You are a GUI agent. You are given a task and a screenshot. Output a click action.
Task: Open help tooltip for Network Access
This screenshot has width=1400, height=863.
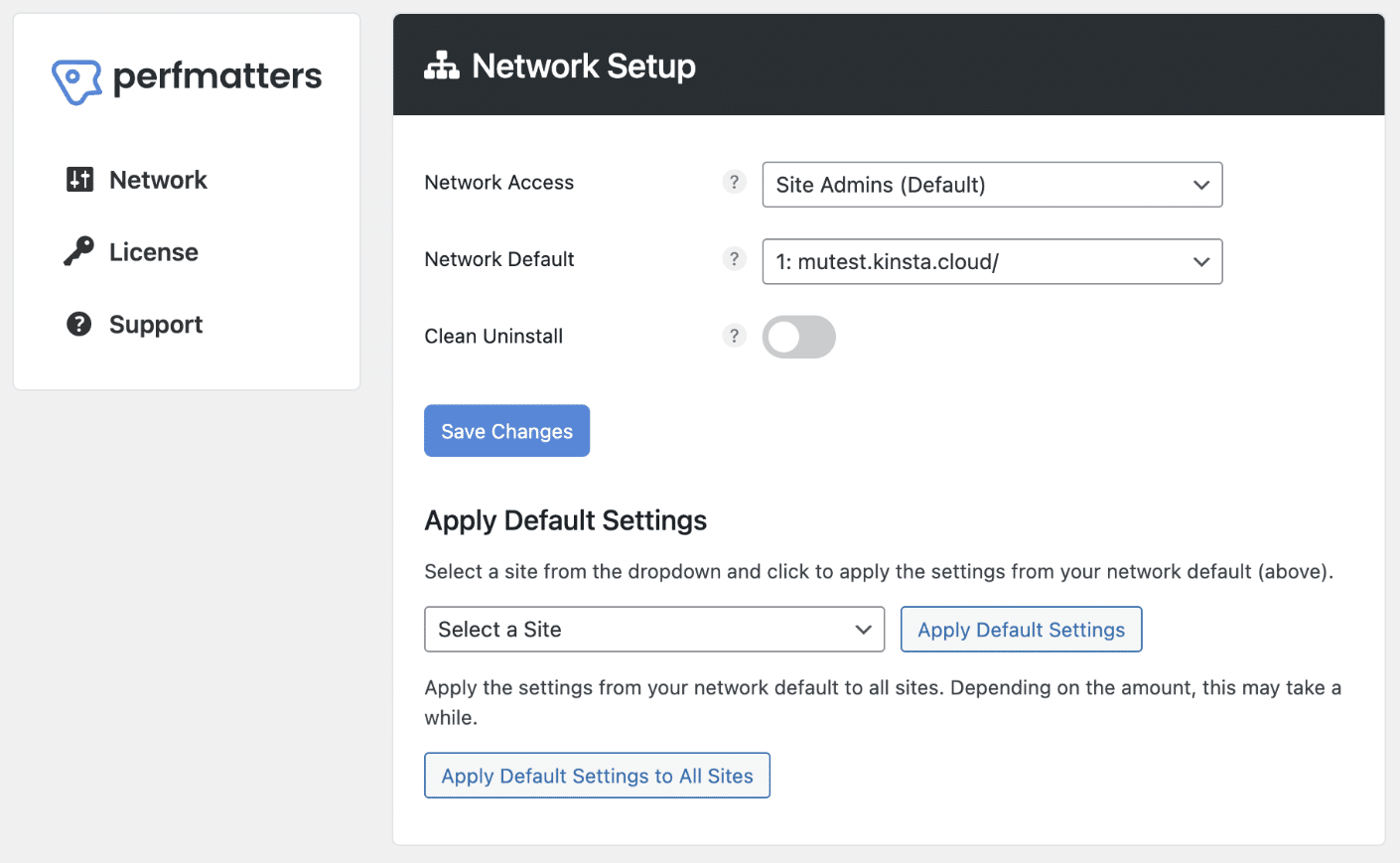coord(734,183)
